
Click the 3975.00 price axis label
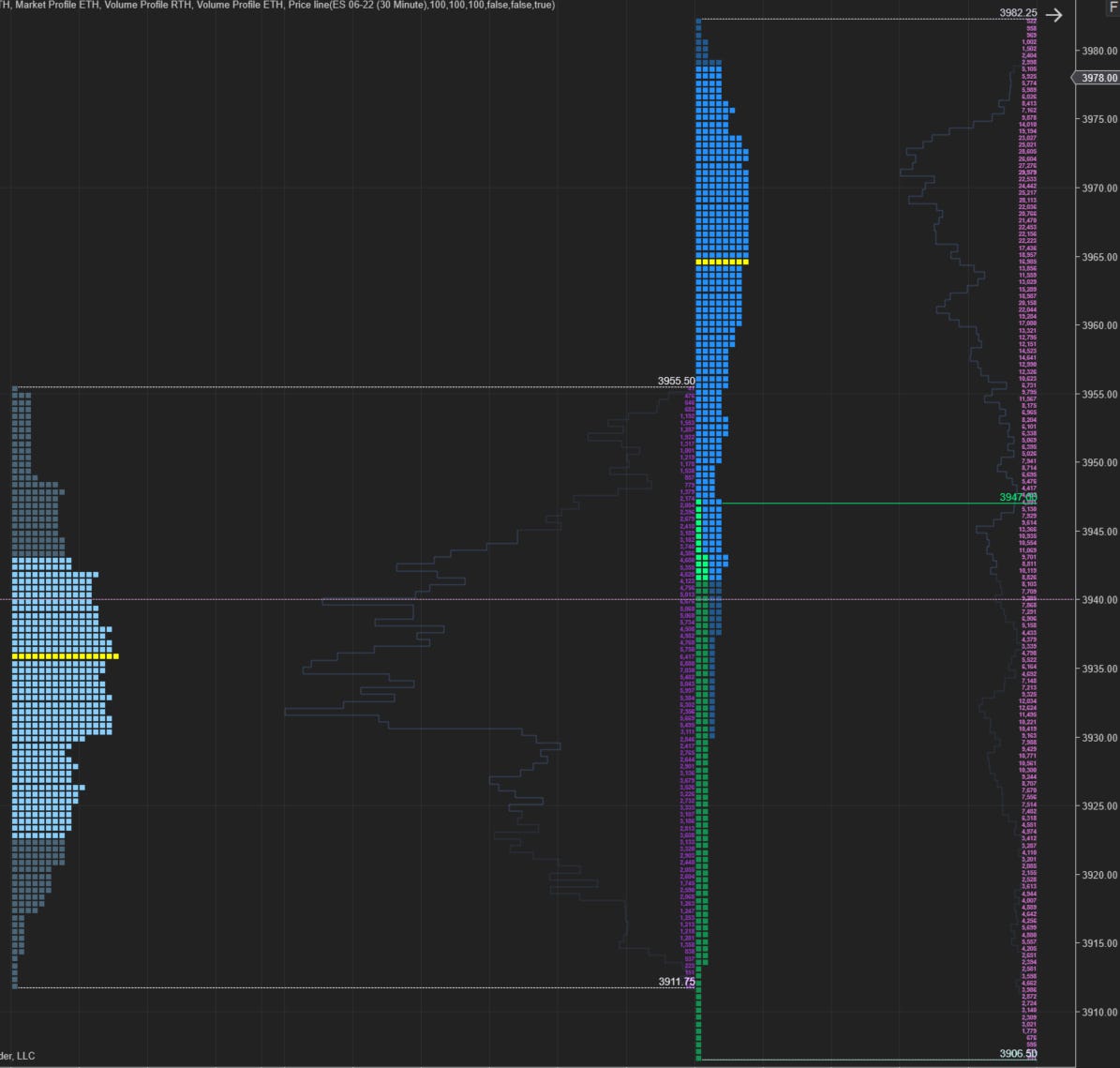point(1099,119)
